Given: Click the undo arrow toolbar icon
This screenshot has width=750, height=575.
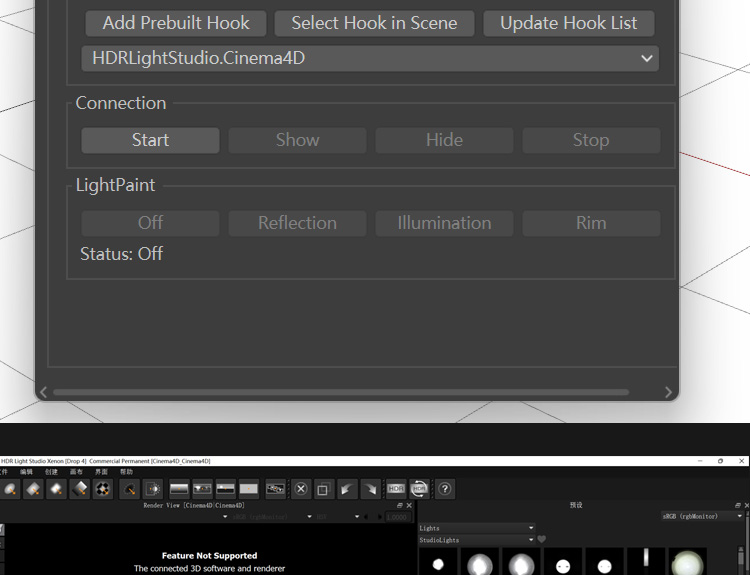Looking at the screenshot, I should [347, 489].
